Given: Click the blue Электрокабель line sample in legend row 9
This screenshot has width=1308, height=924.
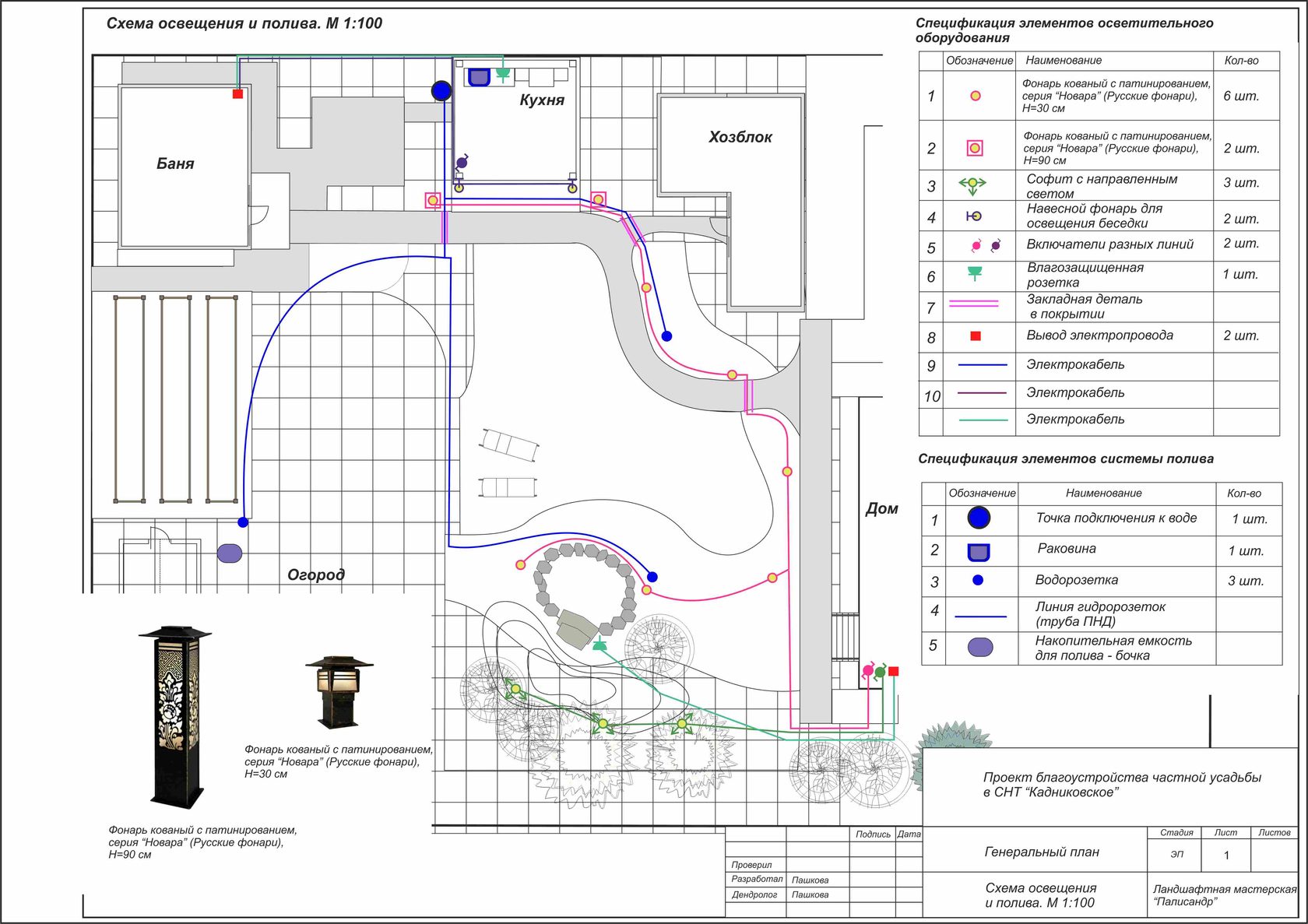Looking at the screenshot, I should 983,364.
